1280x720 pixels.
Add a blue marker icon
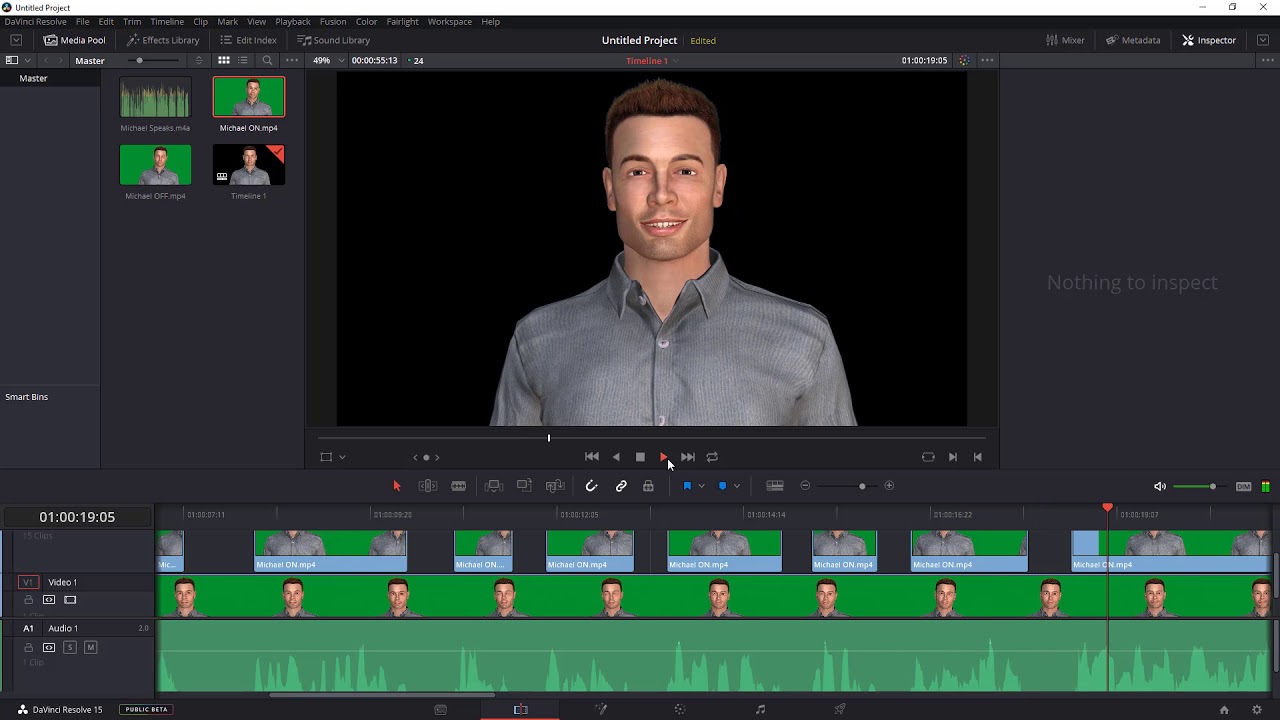(x=722, y=486)
